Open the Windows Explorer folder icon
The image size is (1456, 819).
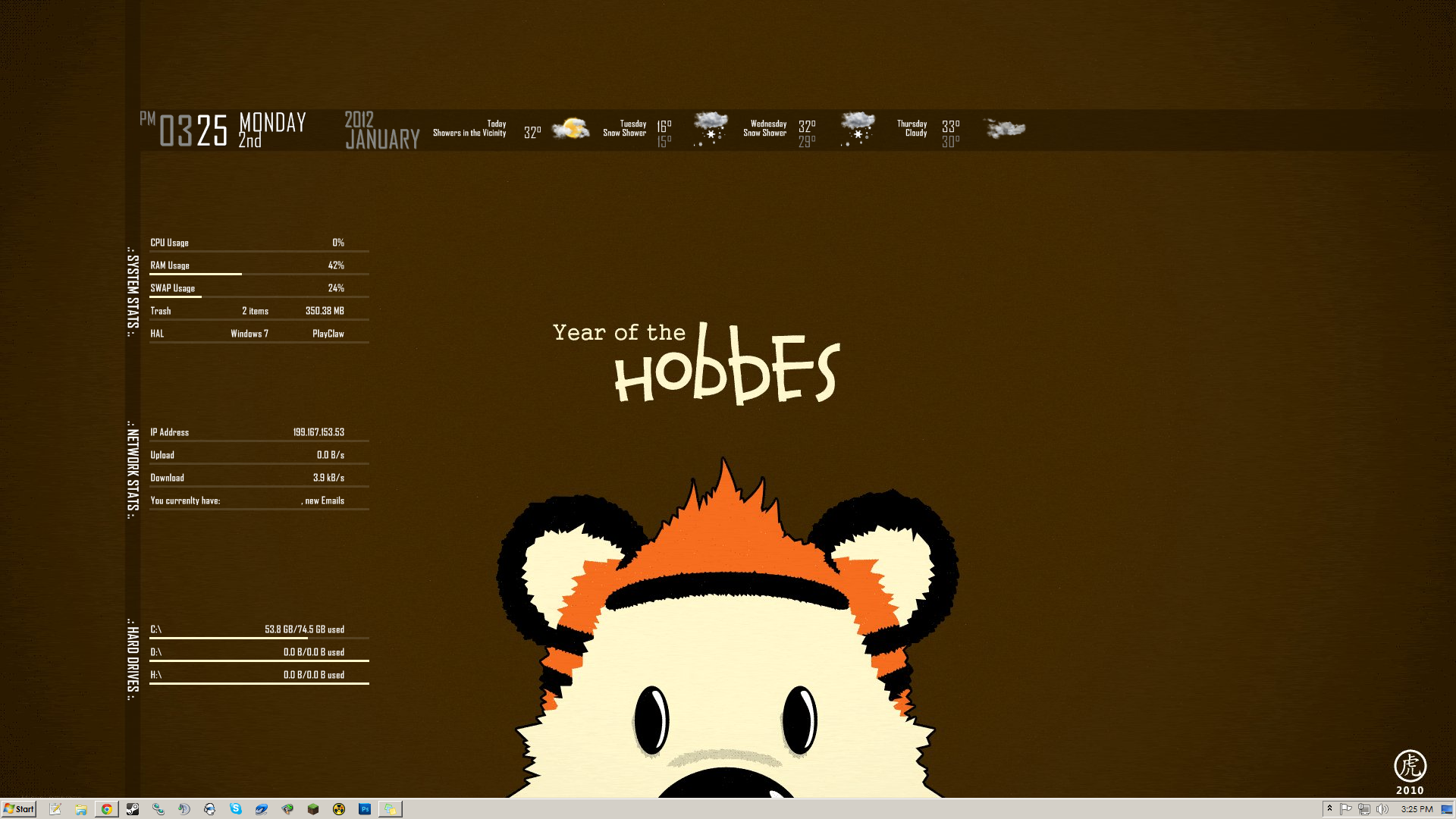point(81,809)
